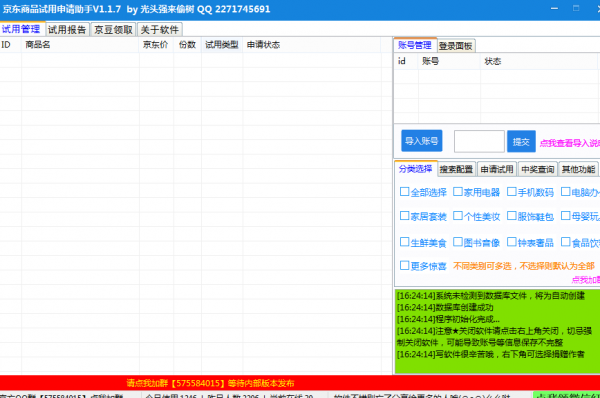The height and width of the screenshot is (398, 600).
Task: Click the 导入账号 button
Action: 422,141
